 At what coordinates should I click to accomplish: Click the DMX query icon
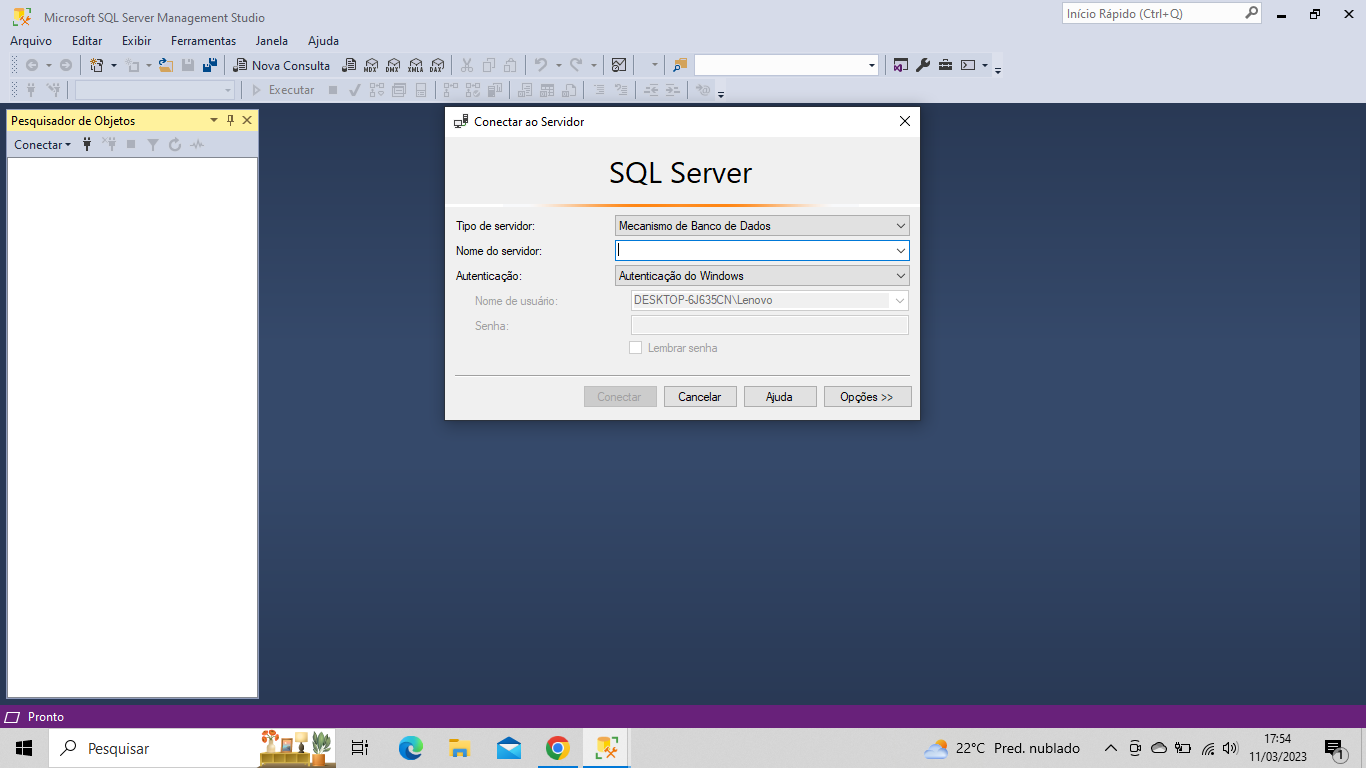click(393, 65)
